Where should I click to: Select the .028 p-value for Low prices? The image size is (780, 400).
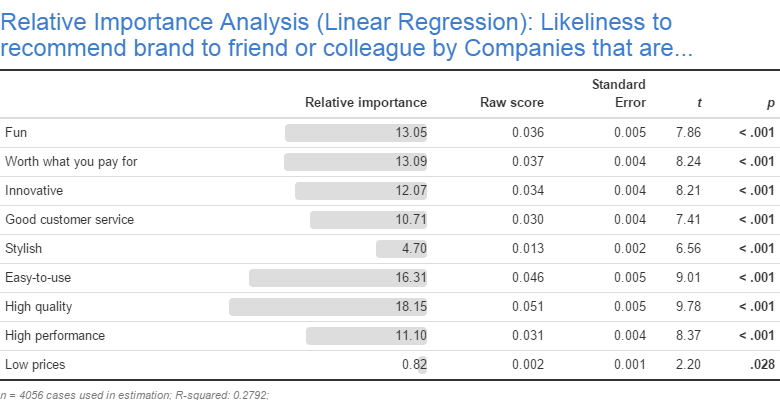coord(763,364)
